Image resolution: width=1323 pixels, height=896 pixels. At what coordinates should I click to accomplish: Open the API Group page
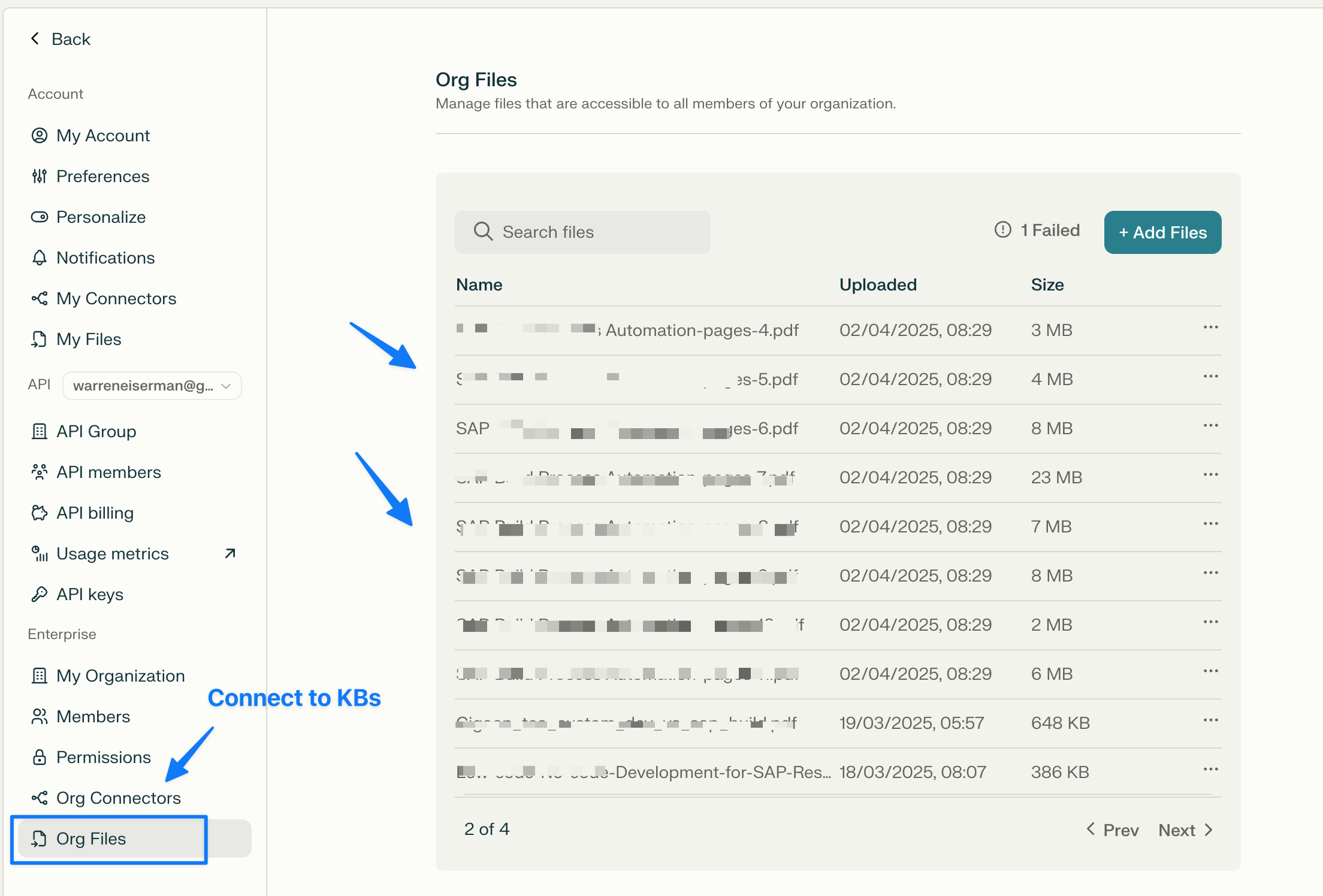96,431
